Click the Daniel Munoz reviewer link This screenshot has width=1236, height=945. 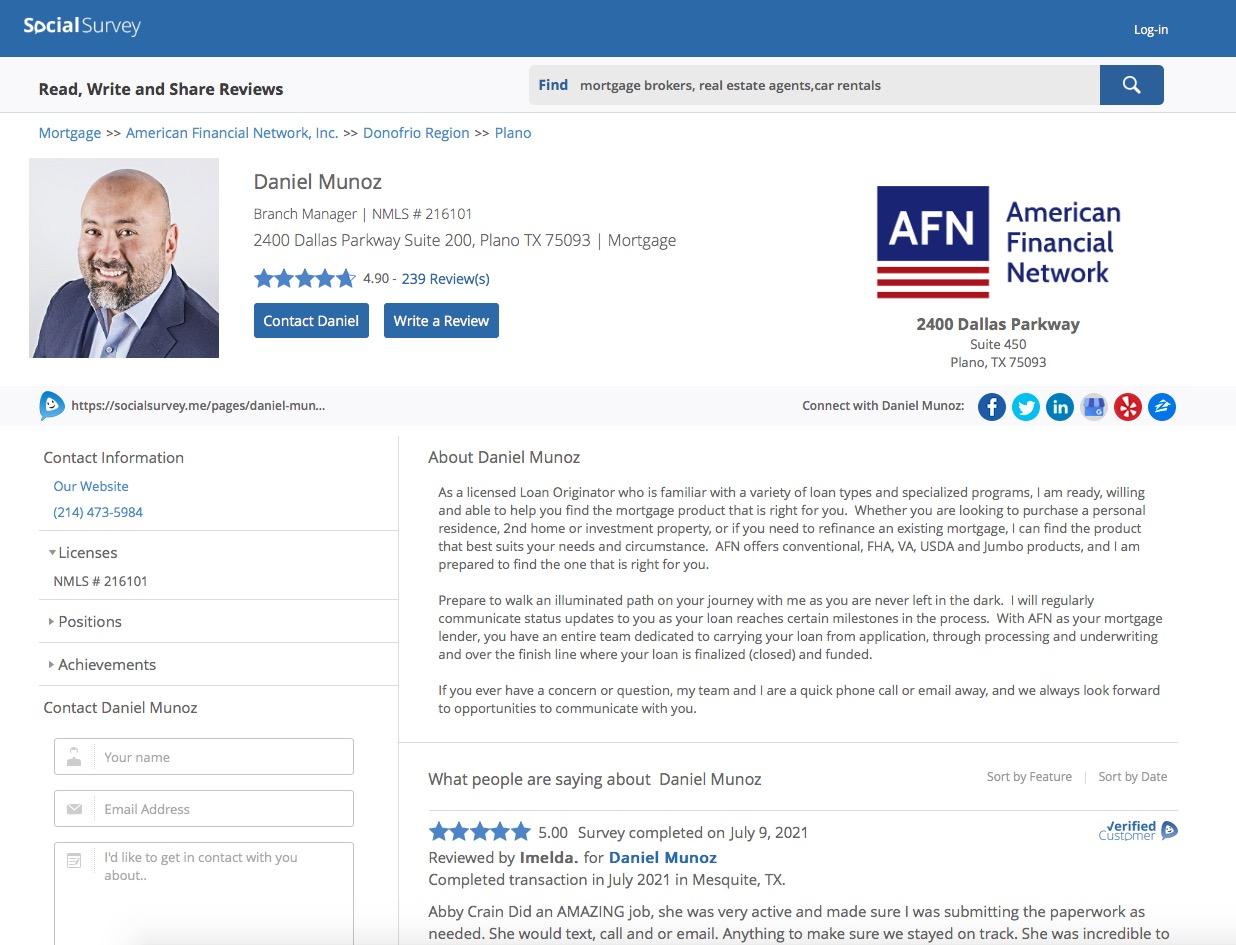coord(663,857)
